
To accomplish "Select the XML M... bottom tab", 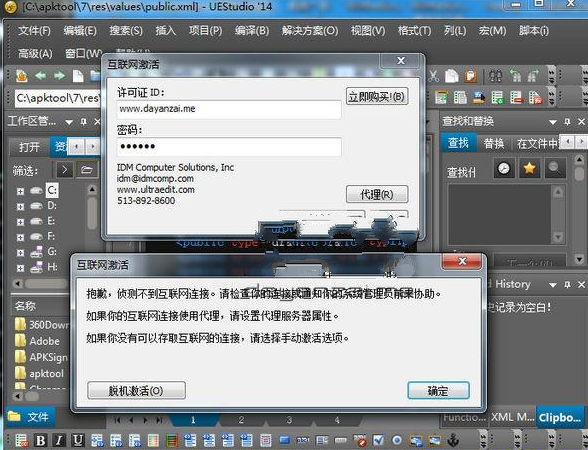I will point(513,417).
